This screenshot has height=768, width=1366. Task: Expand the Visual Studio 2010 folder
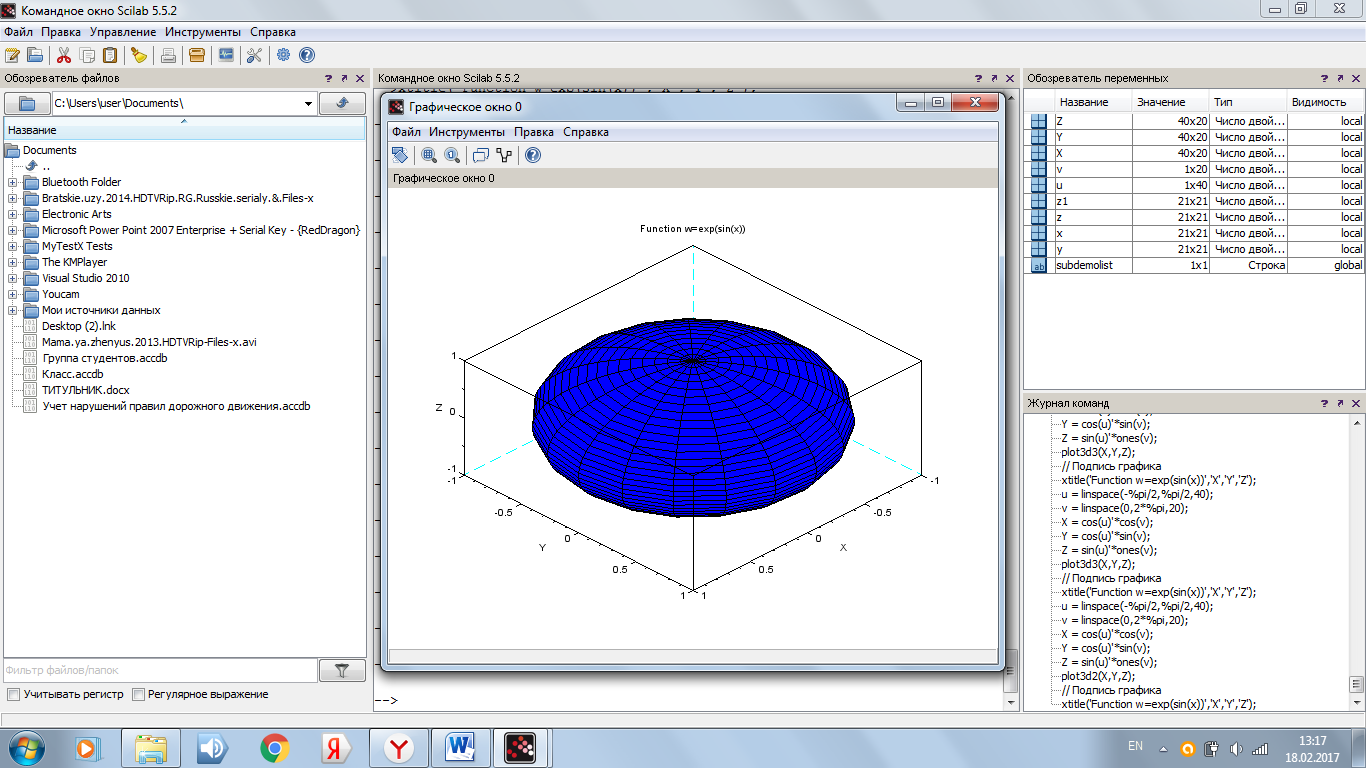[12, 278]
